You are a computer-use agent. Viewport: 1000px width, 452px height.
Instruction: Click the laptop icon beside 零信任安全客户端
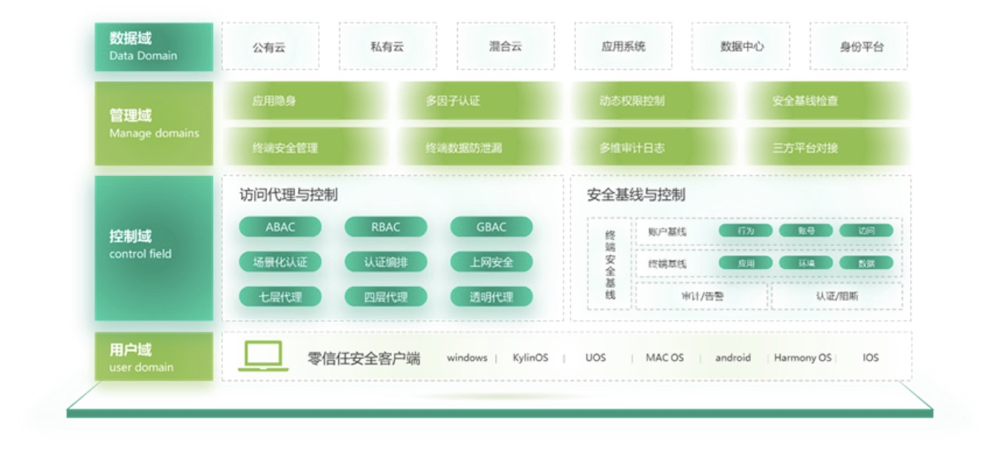[263, 356]
